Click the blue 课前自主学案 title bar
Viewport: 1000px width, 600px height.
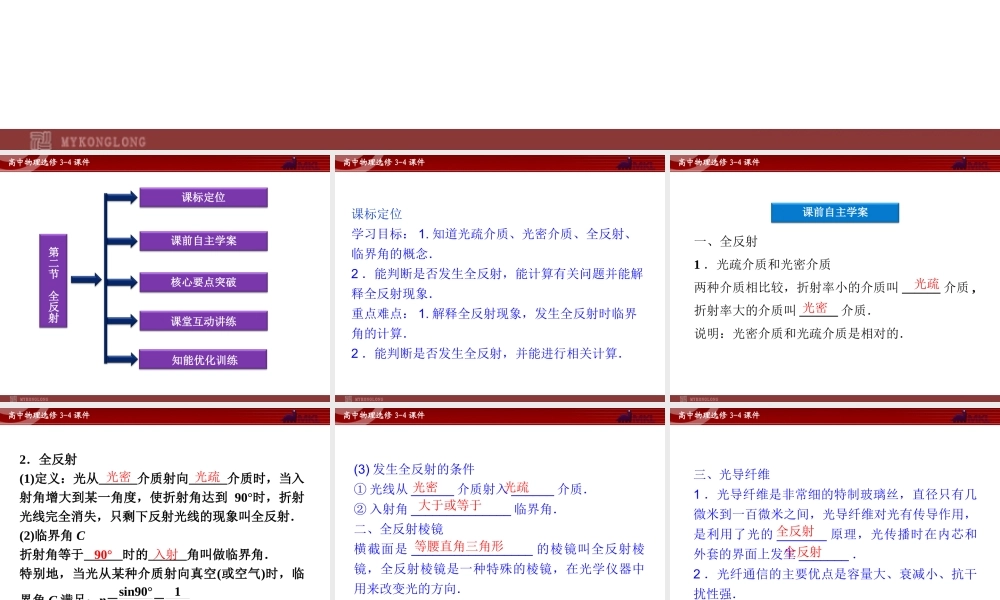835,212
